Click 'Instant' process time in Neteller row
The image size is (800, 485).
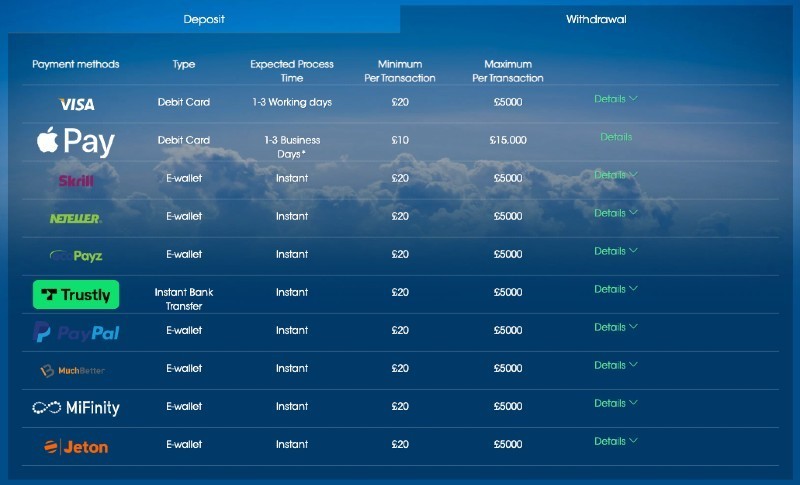(292, 216)
